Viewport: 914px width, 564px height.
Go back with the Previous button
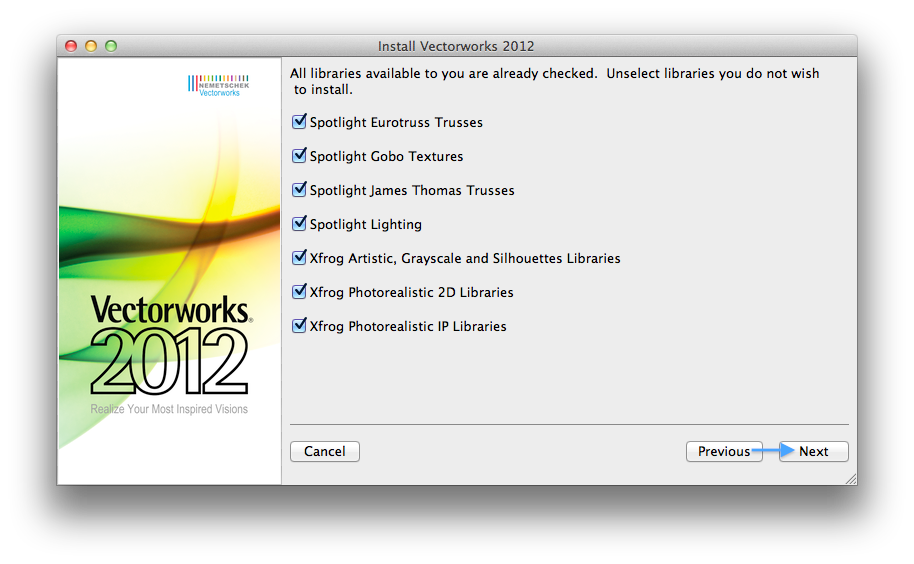pos(724,452)
